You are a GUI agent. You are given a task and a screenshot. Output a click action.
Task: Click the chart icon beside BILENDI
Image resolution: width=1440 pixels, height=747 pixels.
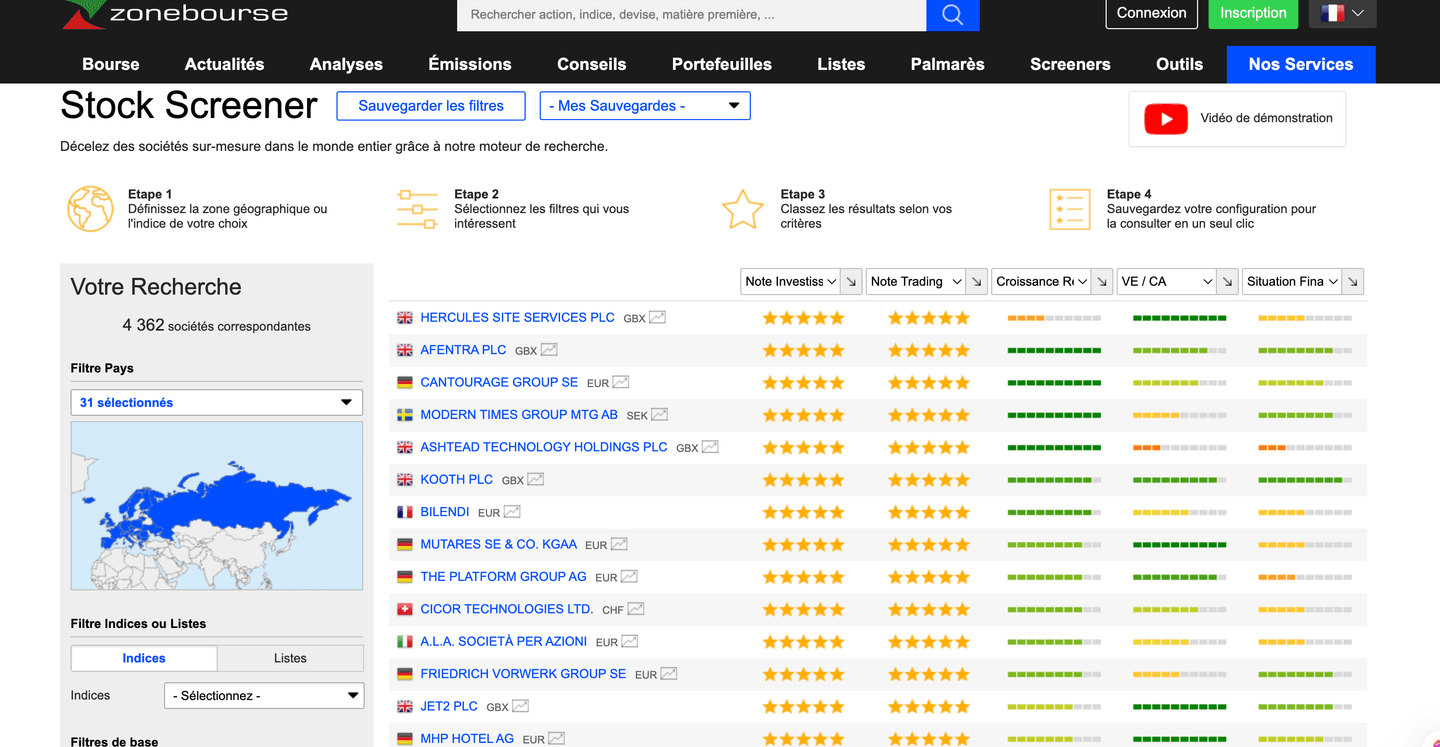click(512, 511)
